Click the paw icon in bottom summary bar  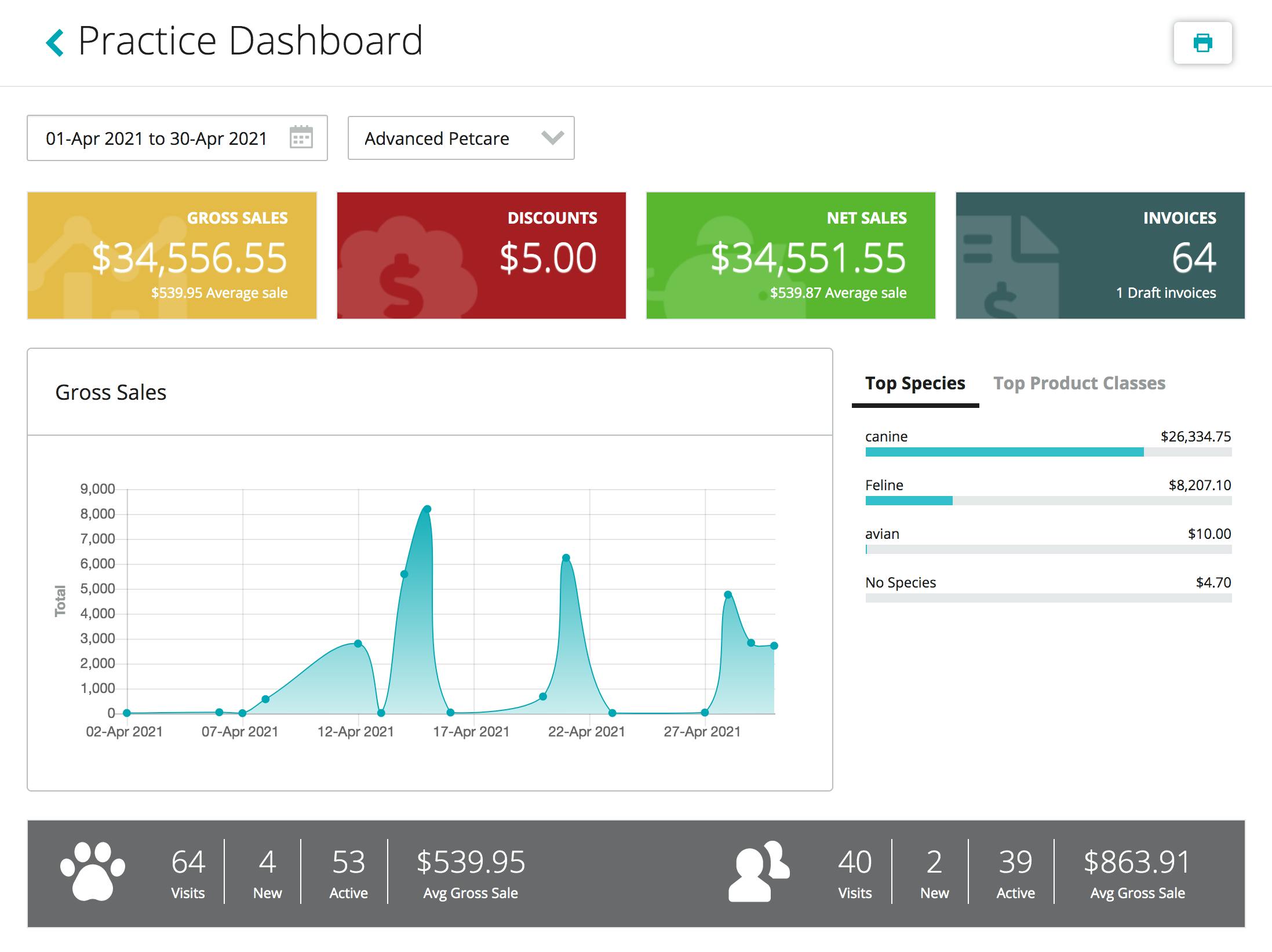(93, 869)
